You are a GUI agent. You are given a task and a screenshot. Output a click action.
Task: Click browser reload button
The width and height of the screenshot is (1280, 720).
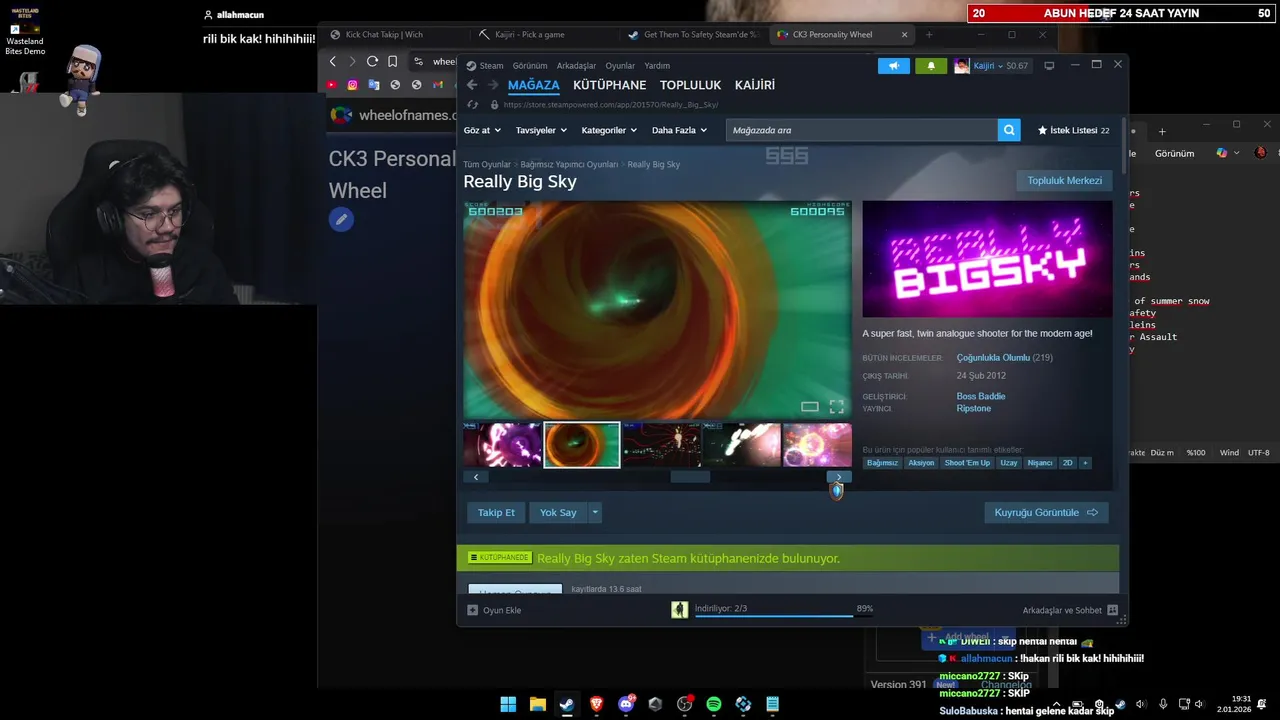[x=372, y=61]
